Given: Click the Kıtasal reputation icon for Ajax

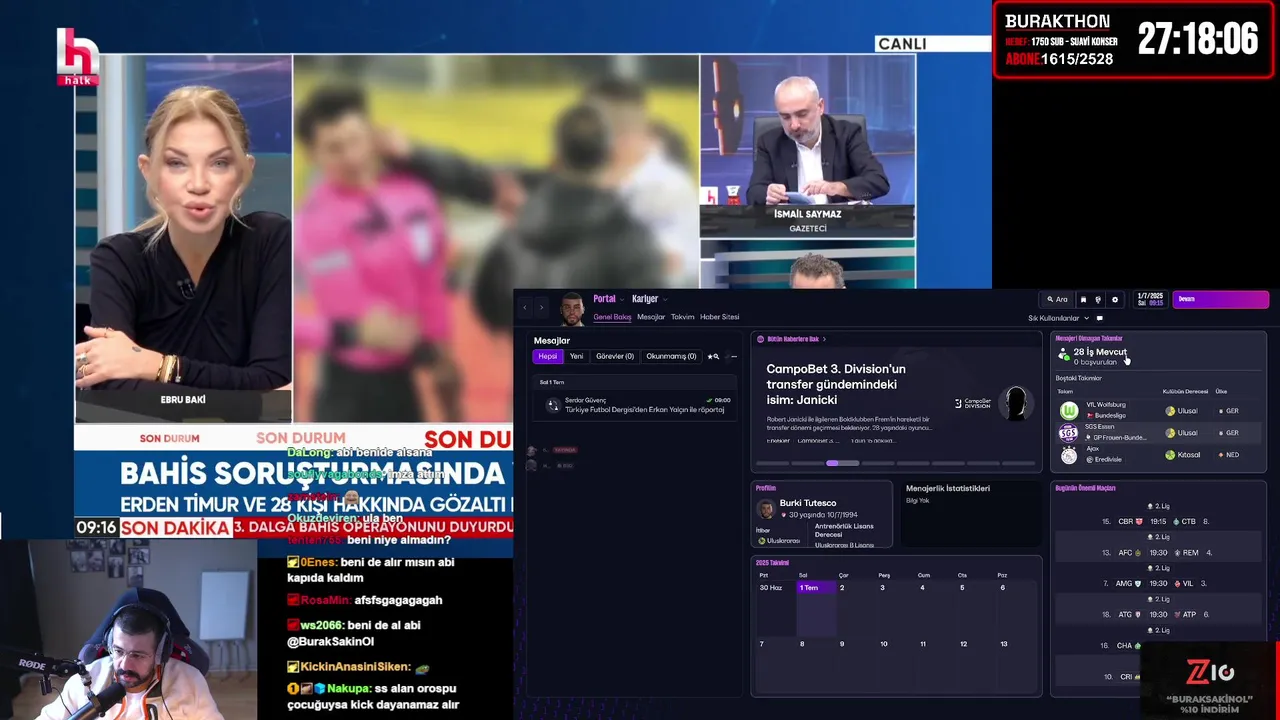Looking at the screenshot, I should pos(1170,455).
